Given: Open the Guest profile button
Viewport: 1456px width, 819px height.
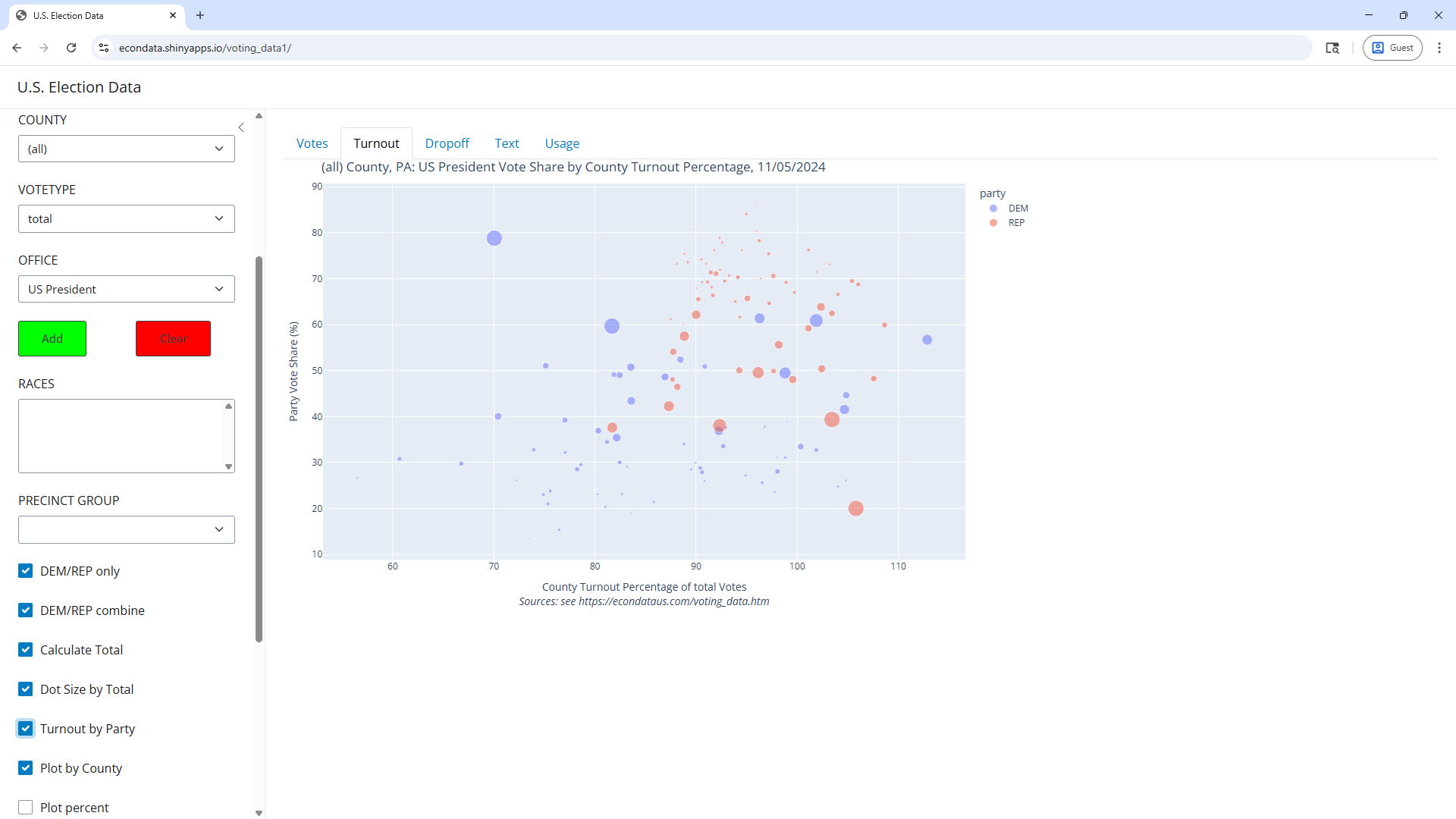Looking at the screenshot, I should coord(1392,48).
